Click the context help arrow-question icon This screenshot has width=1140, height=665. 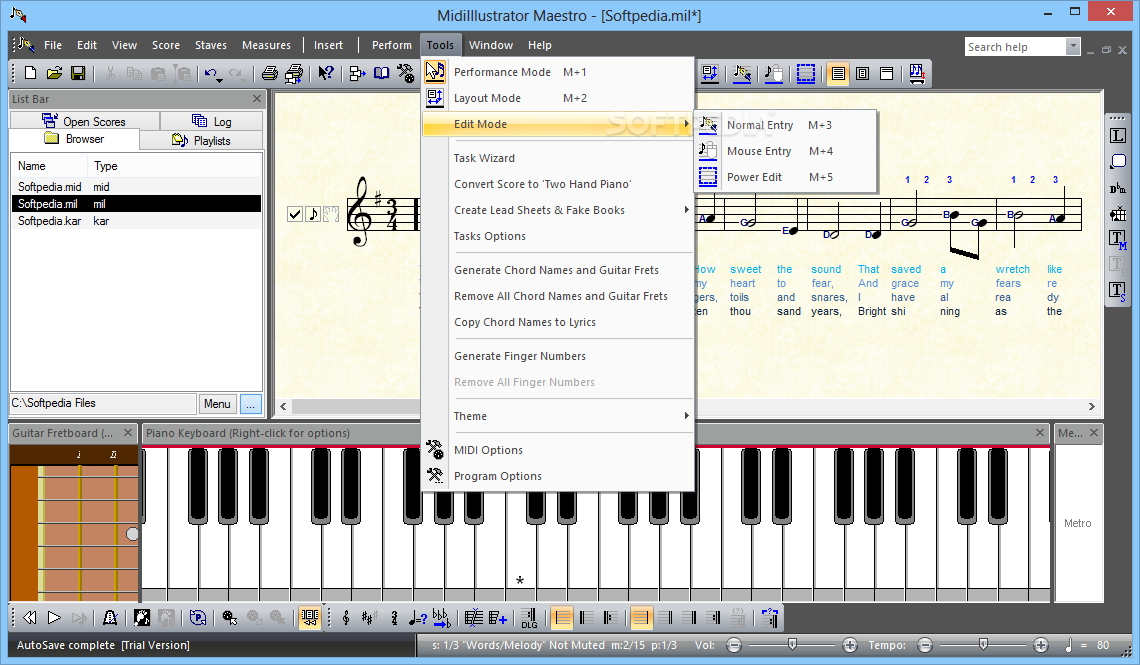[x=326, y=73]
